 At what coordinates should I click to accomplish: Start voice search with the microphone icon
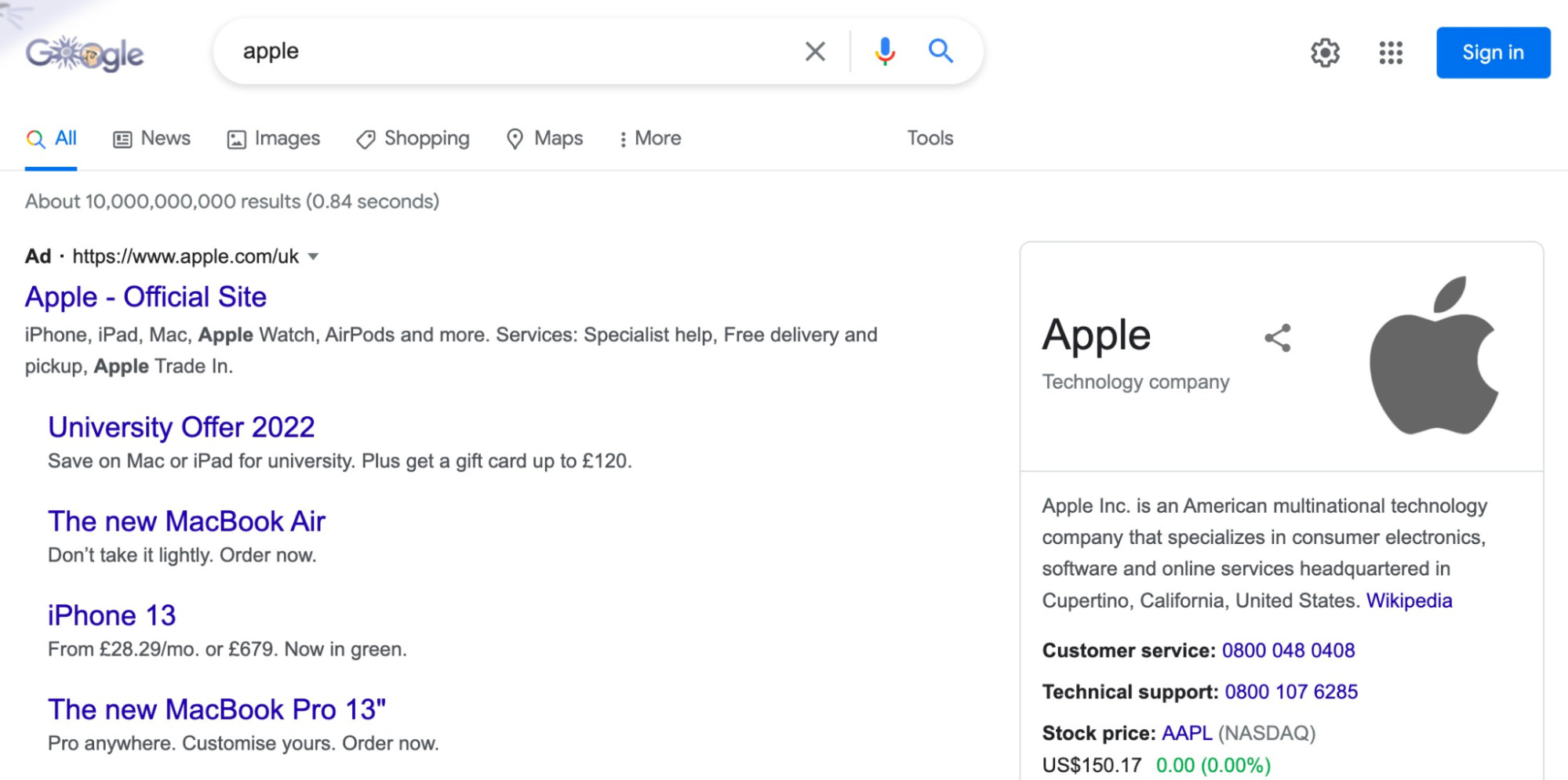883,52
